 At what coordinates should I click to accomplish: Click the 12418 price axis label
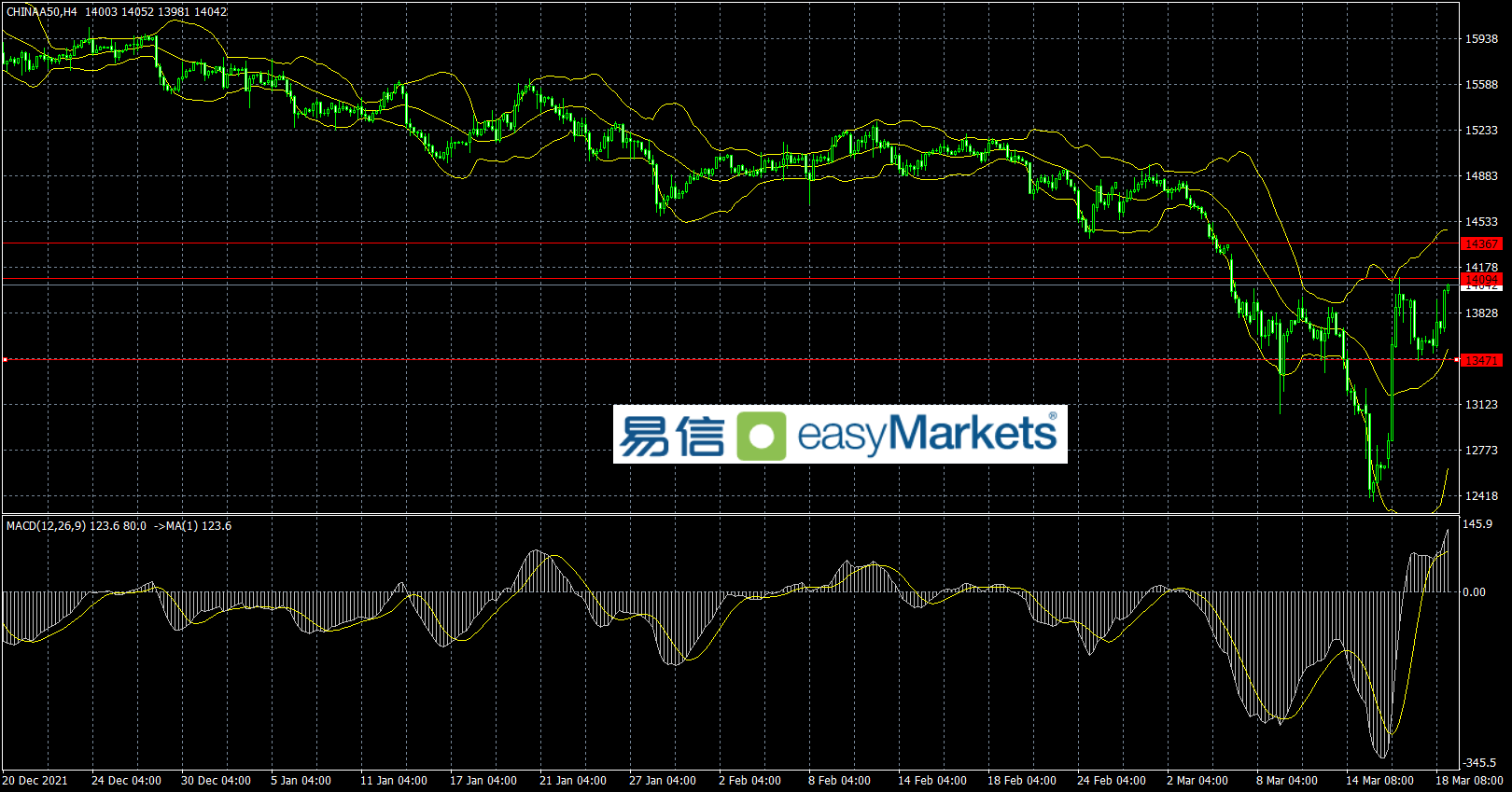[1481, 496]
